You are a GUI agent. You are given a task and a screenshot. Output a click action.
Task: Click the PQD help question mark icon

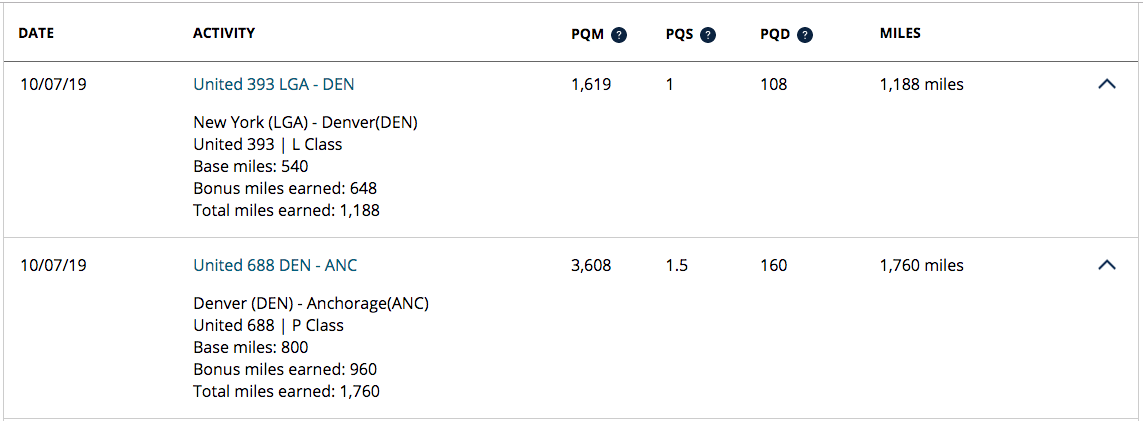[x=804, y=35]
